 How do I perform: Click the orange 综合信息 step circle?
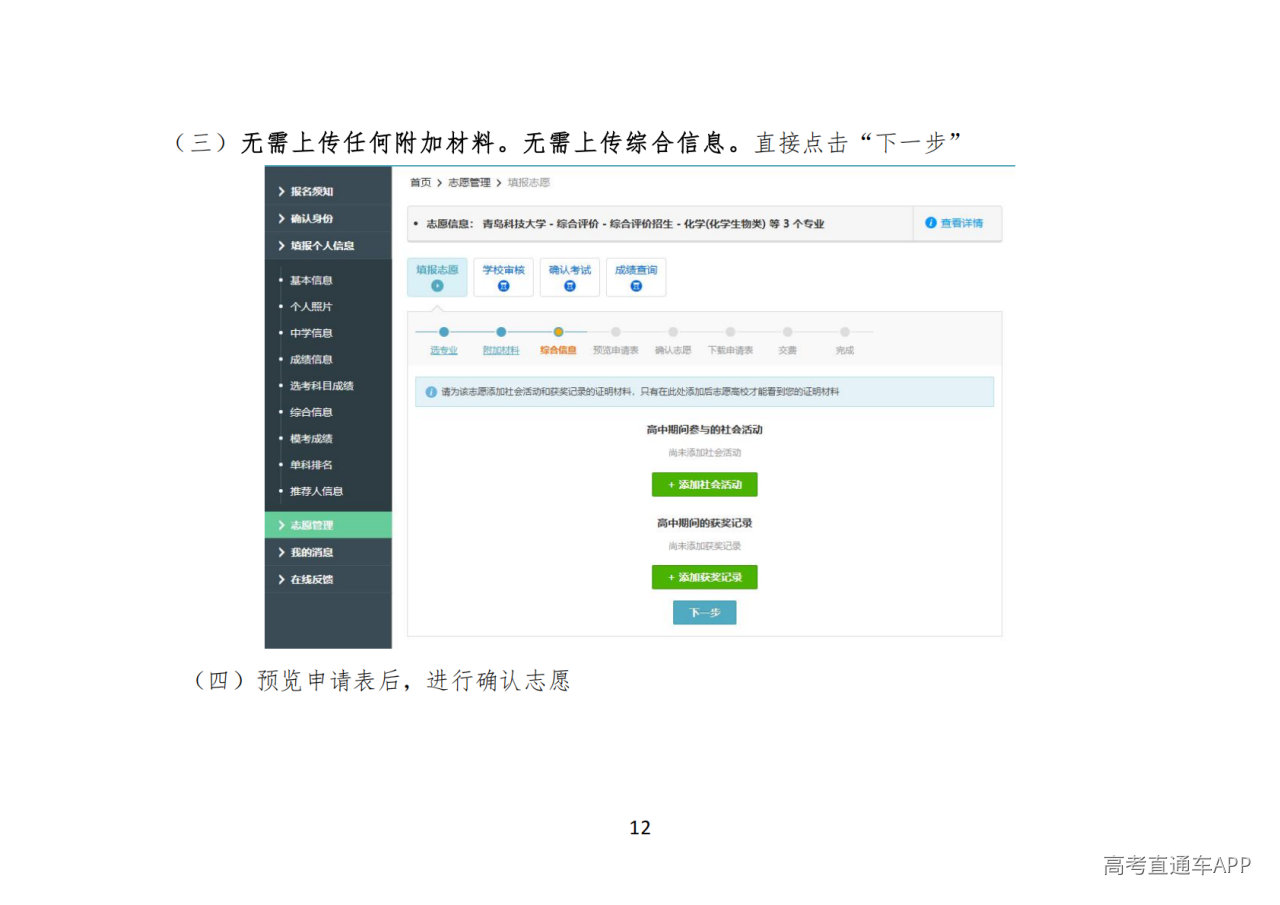point(558,332)
